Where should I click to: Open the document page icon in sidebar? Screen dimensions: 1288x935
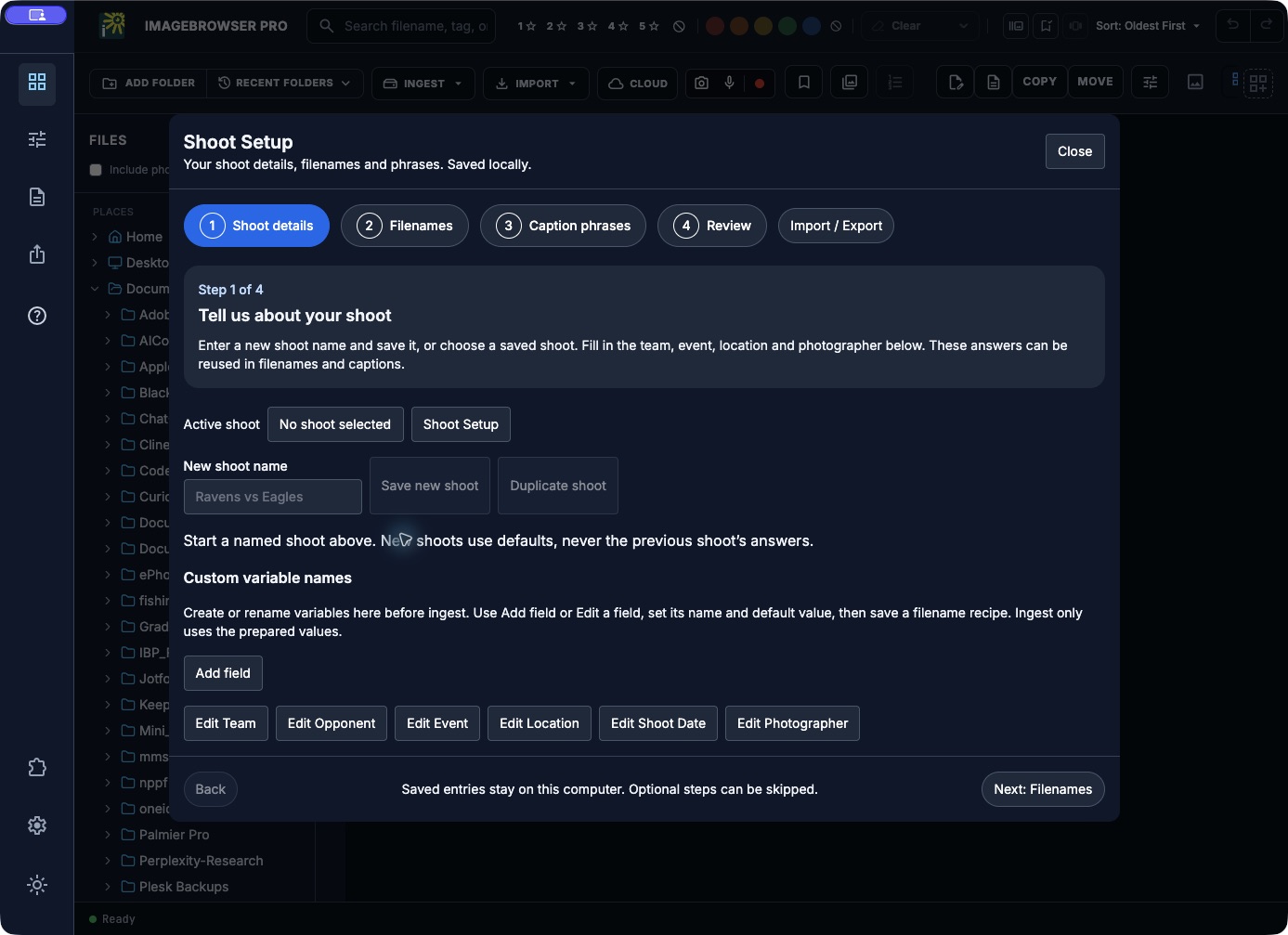click(x=37, y=197)
